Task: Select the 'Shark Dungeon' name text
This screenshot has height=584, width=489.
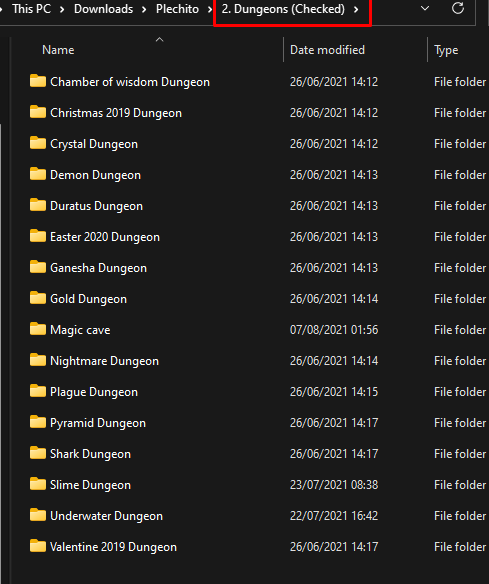Action: click(91, 454)
